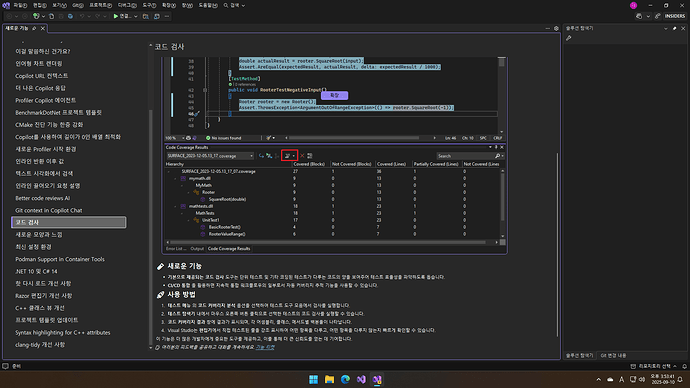
Task: Click the green Start debugging play button
Action: [116, 16]
